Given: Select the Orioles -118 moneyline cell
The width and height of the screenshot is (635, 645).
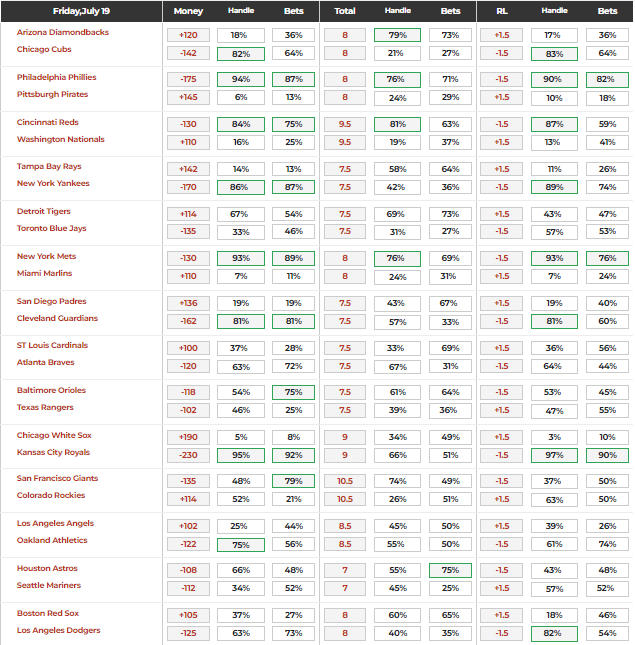Looking at the screenshot, I should coord(188,392).
